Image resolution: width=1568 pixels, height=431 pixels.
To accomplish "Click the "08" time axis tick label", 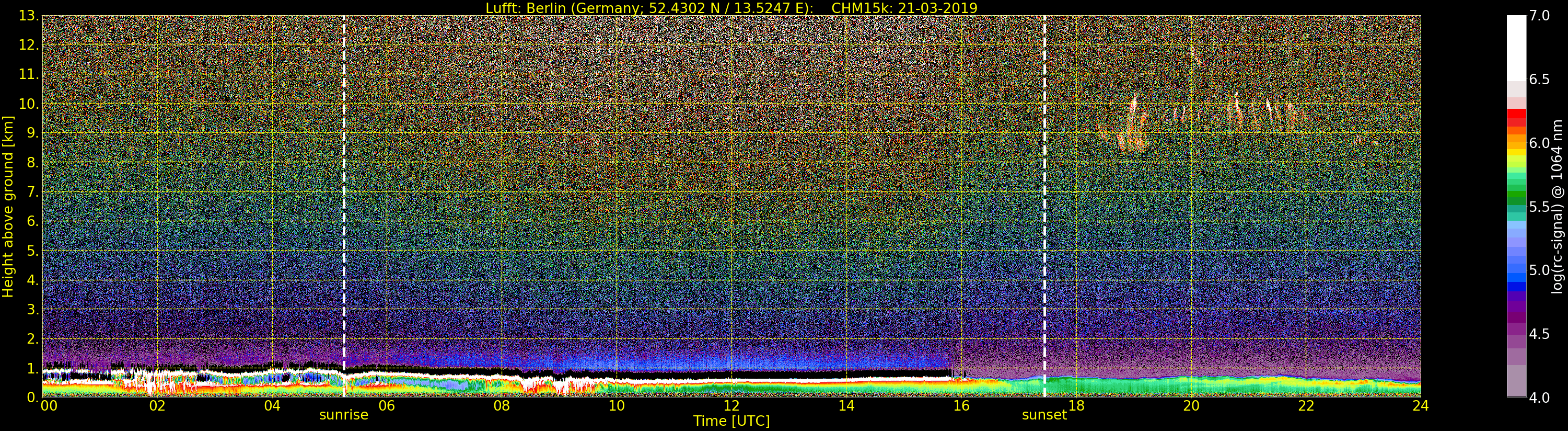I will 502,406.
